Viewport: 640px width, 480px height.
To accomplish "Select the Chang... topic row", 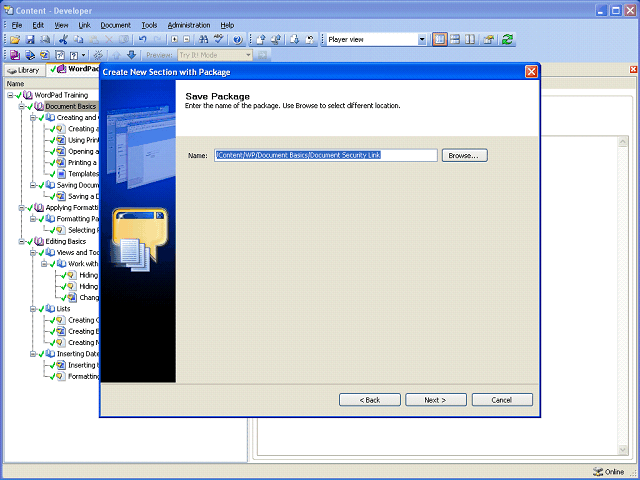I will click(89, 298).
